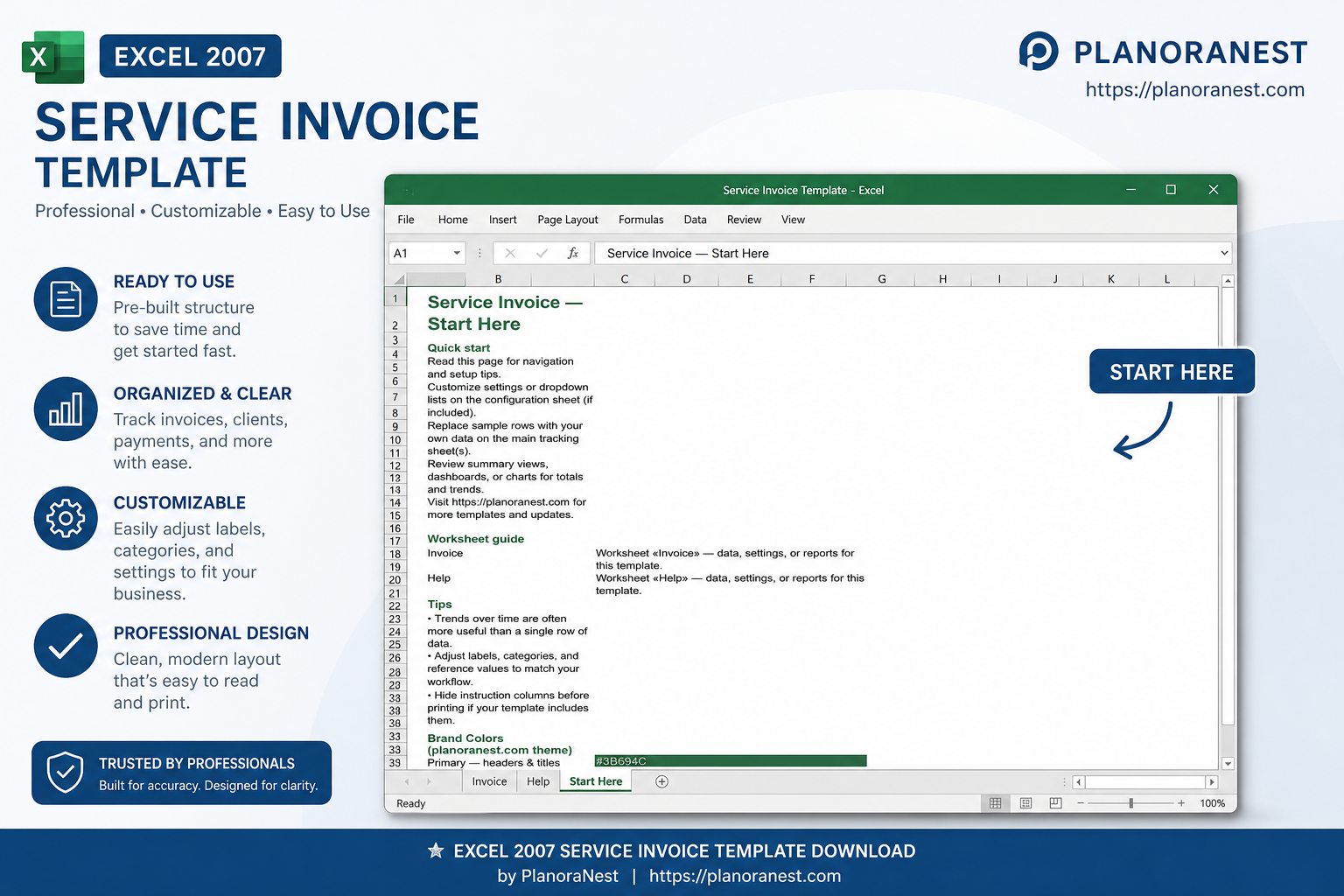Click the 'Worksheet guide' heading text
Screen dimensions: 1344x896
(476, 539)
